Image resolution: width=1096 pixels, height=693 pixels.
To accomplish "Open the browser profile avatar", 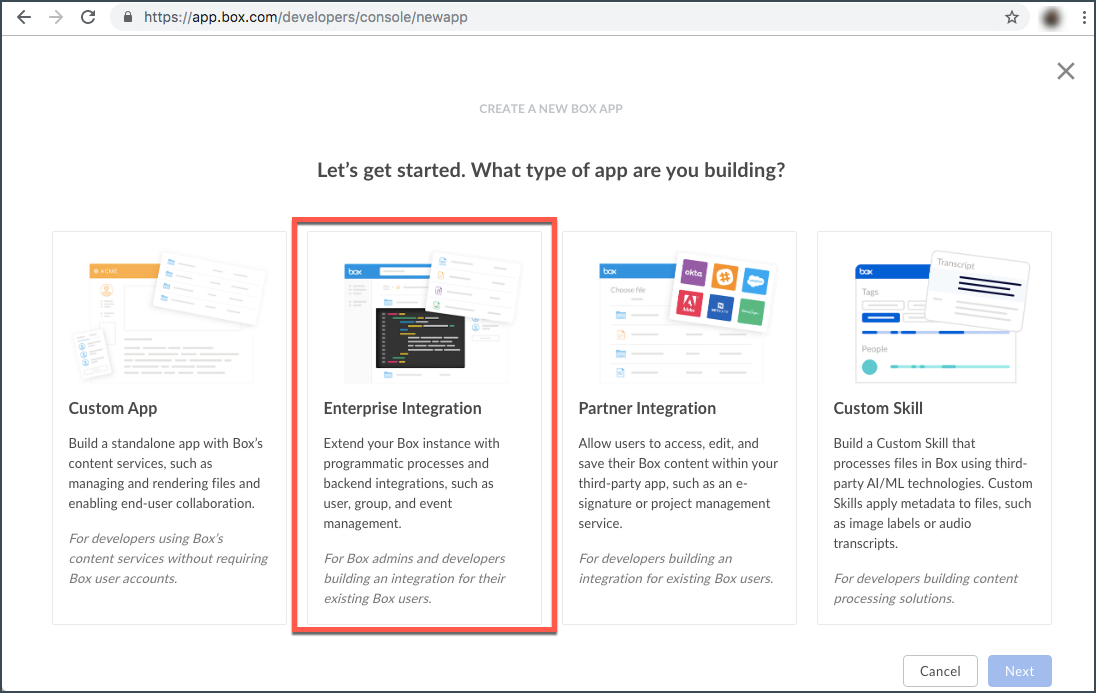I will pos(1051,17).
